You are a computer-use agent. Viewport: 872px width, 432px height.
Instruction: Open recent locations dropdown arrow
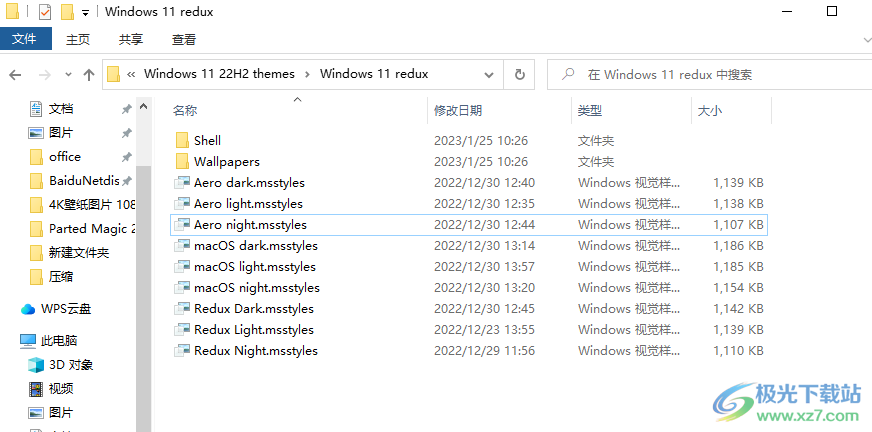[x=68, y=75]
